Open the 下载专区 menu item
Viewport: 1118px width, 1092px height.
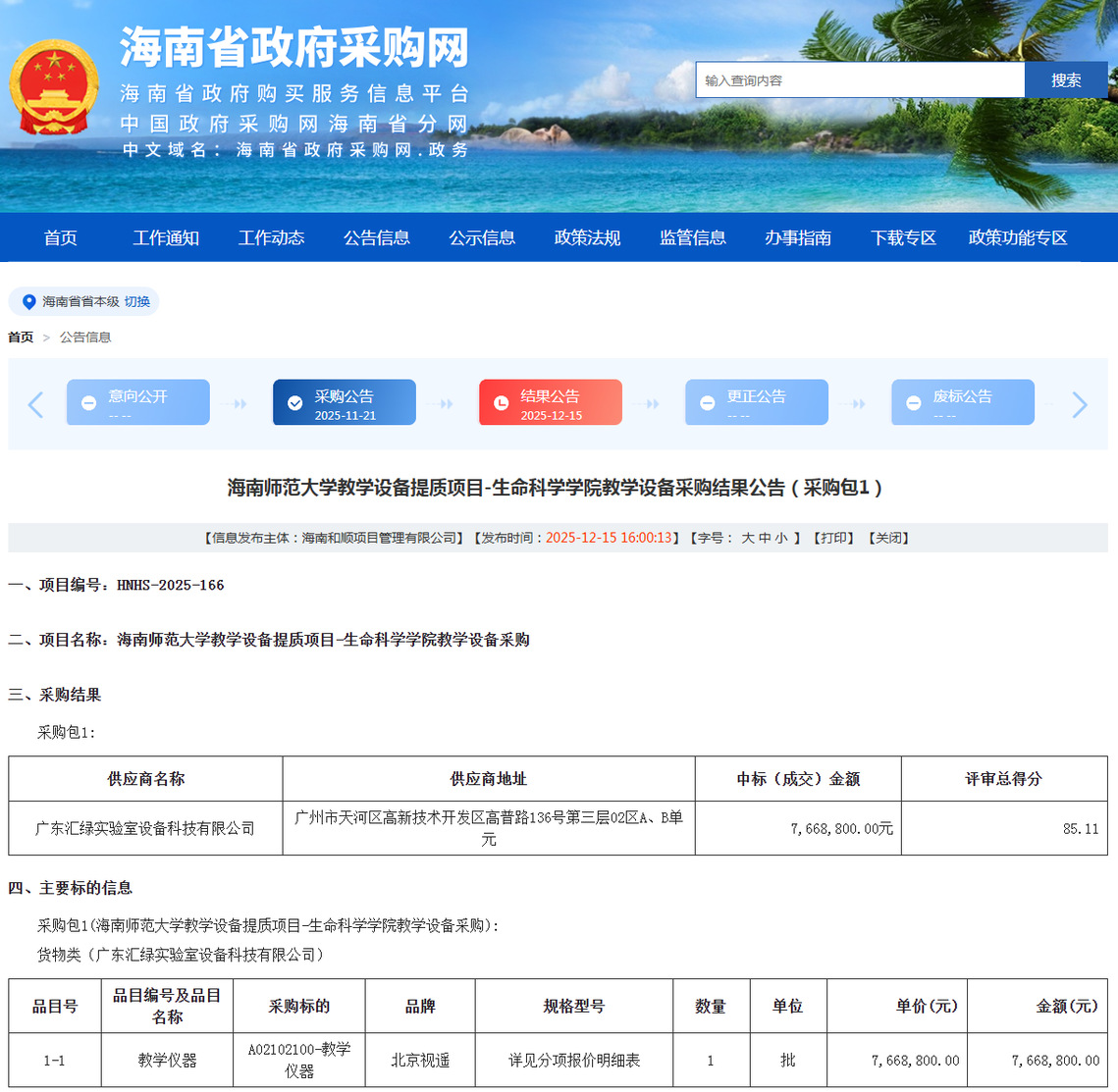click(x=903, y=237)
